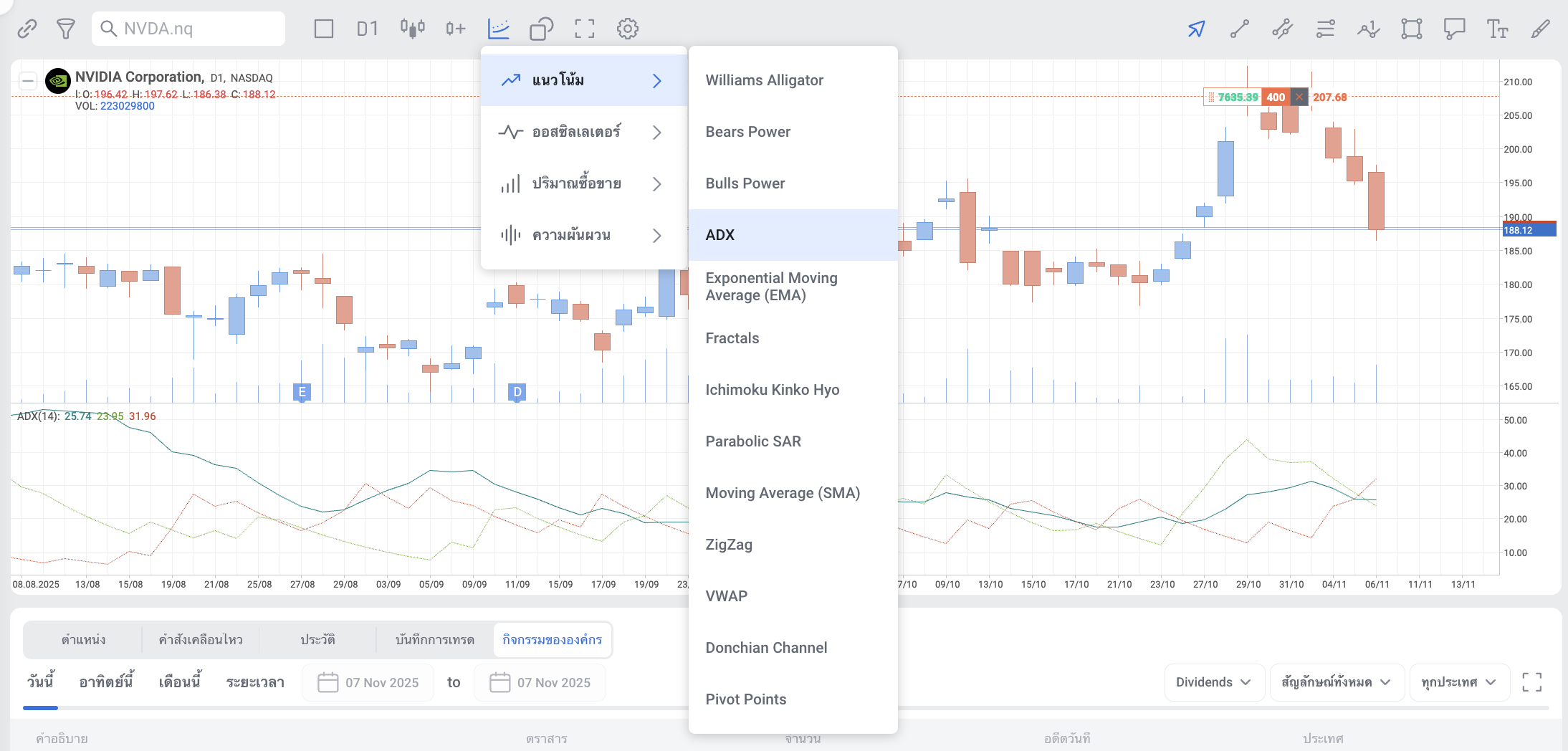Add Williams Alligator indicator
Image resolution: width=1568 pixels, height=751 pixels.
coord(793,80)
